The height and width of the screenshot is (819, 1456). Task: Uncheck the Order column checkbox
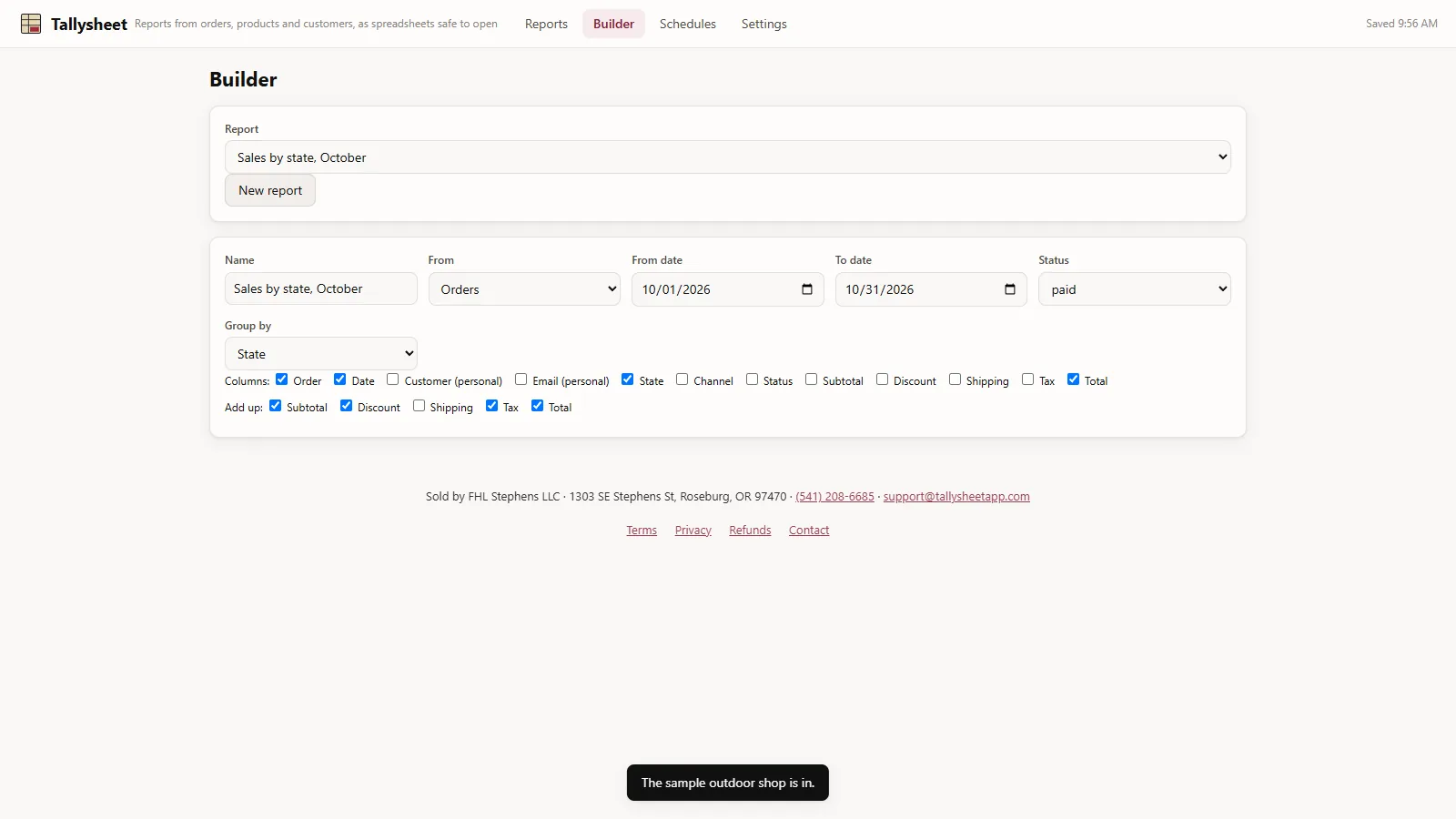[282, 379]
